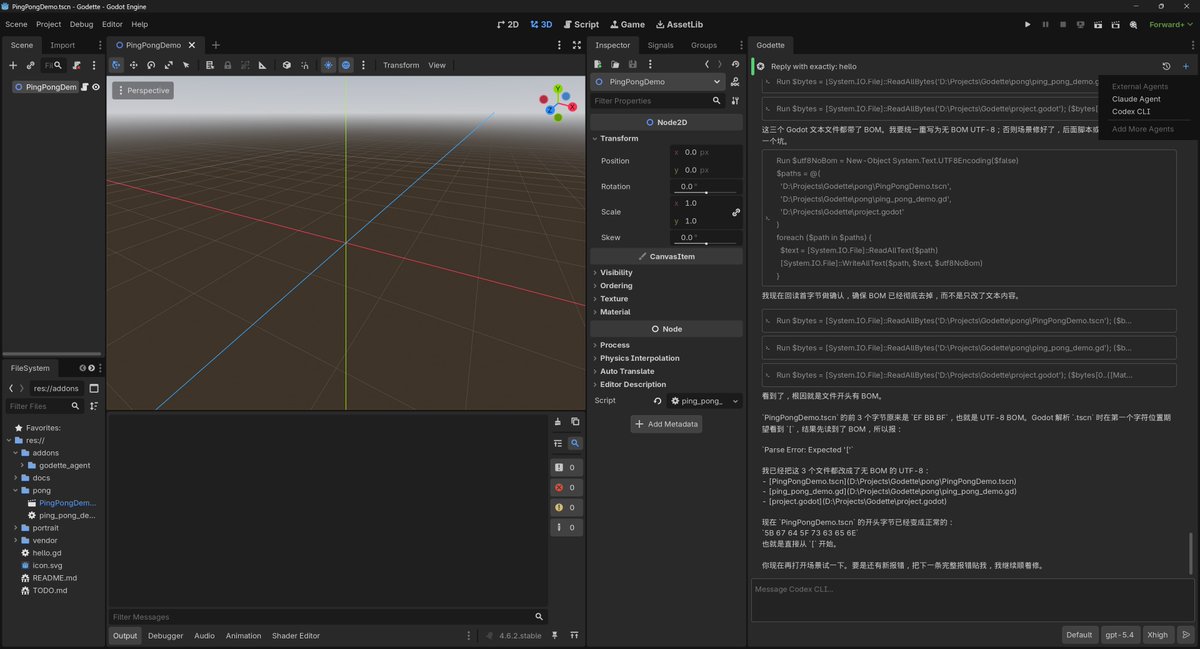Click the Xhigh reasoning button
The image size is (1200, 649).
pyautogui.click(x=1157, y=634)
